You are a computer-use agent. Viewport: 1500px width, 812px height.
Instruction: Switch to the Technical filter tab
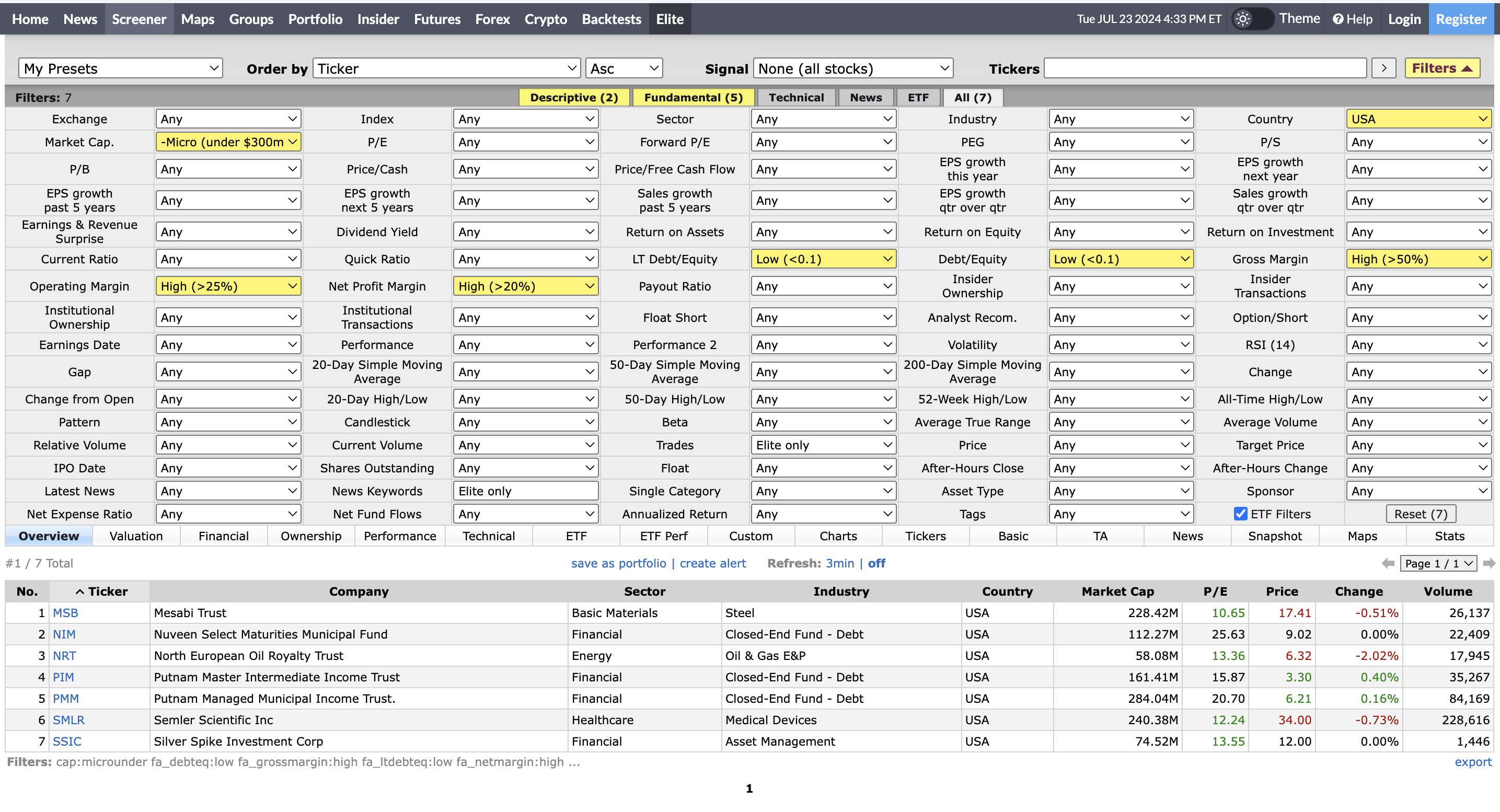point(796,97)
